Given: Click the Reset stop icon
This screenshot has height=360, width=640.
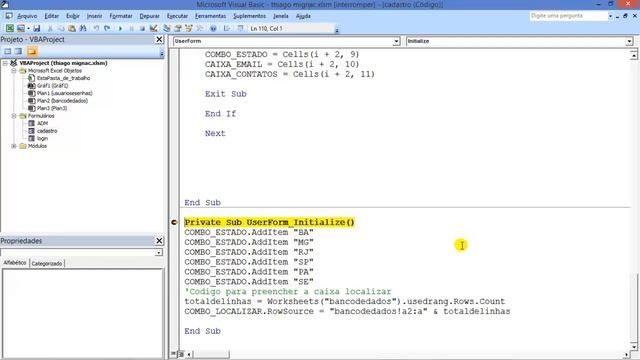Looking at the screenshot, I should pos(142,29).
